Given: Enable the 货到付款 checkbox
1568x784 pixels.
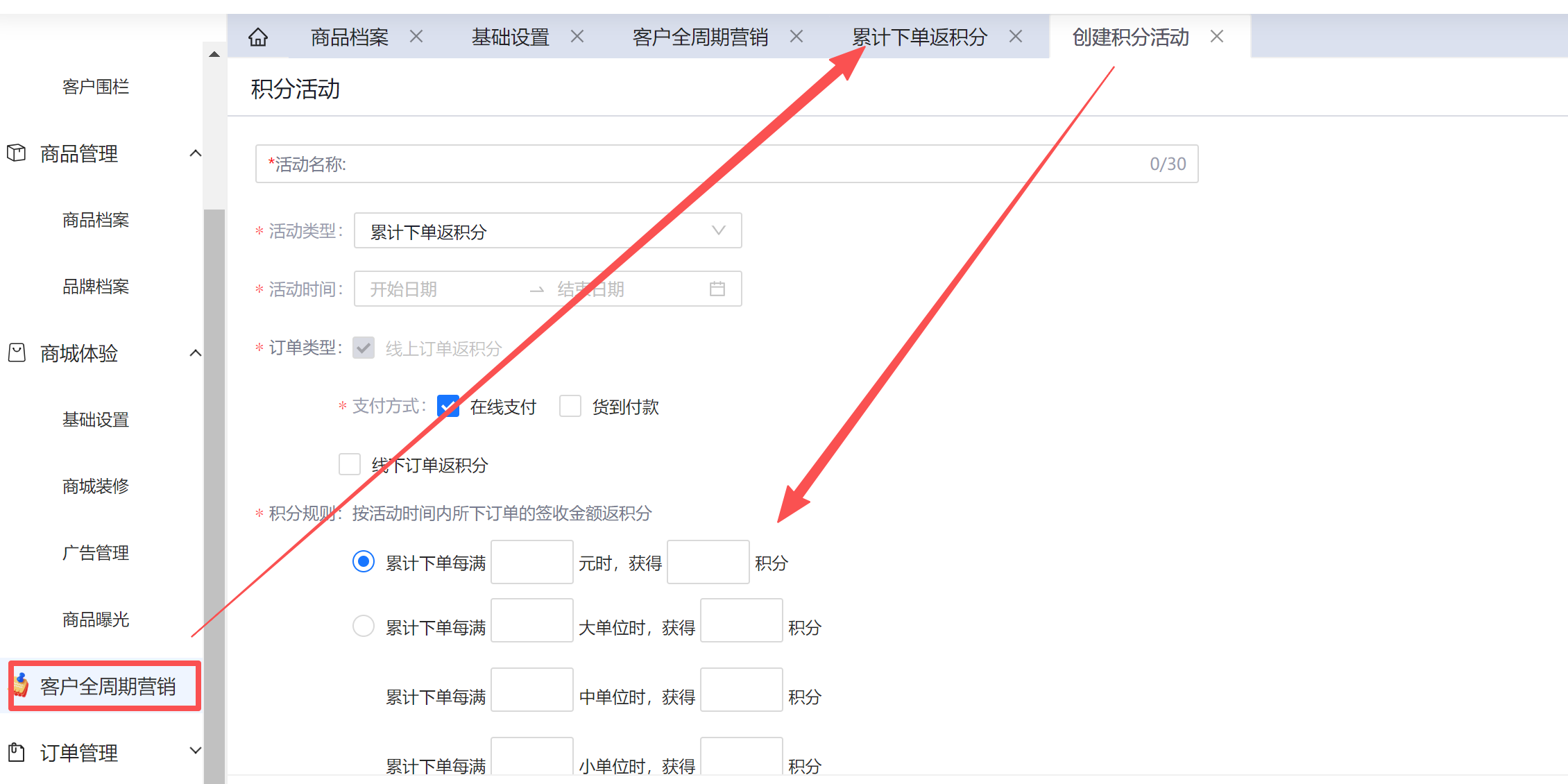Looking at the screenshot, I should pyautogui.click(x=570, y=406).
